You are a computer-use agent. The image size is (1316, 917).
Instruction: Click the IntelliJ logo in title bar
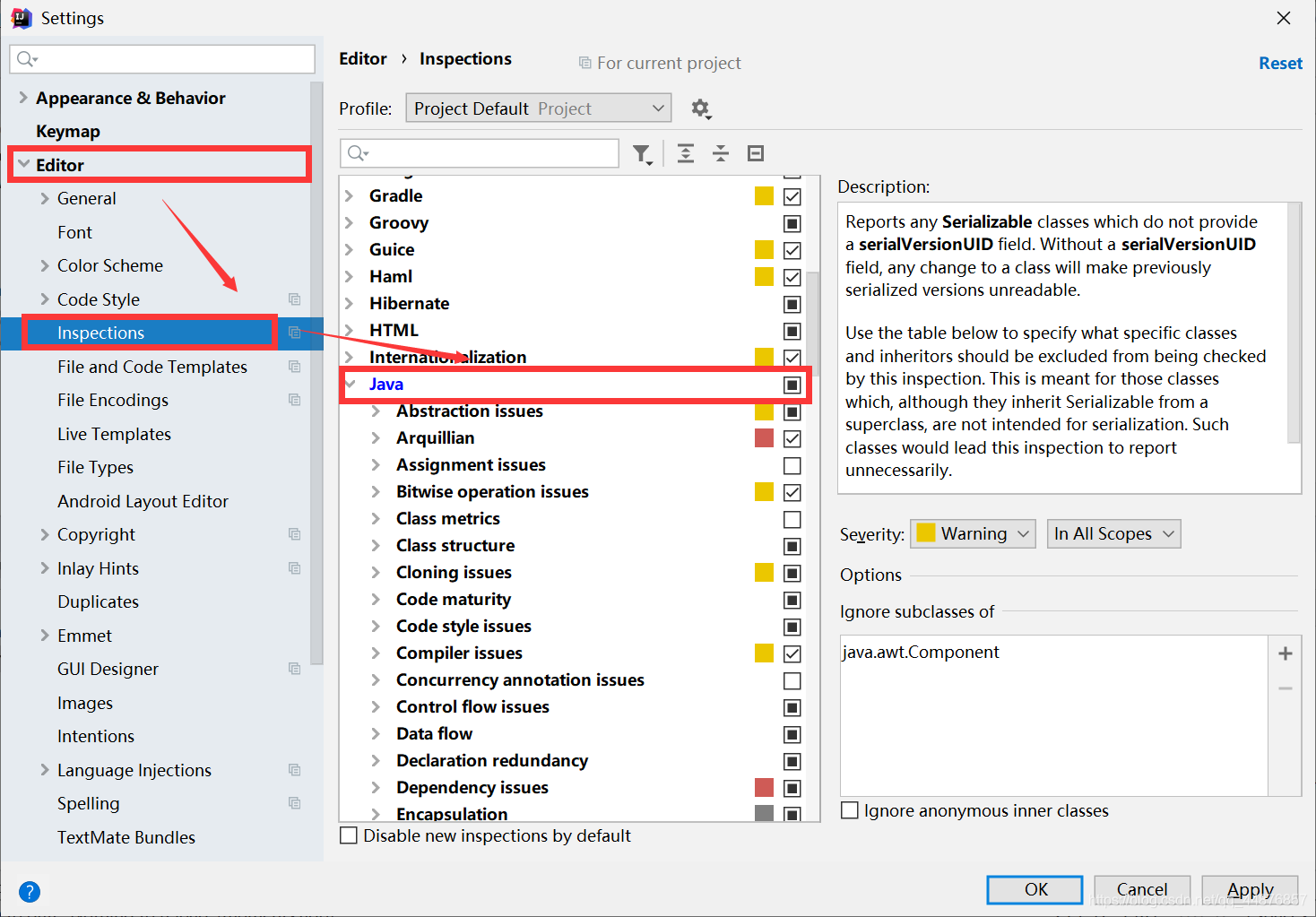click(22, 18)
